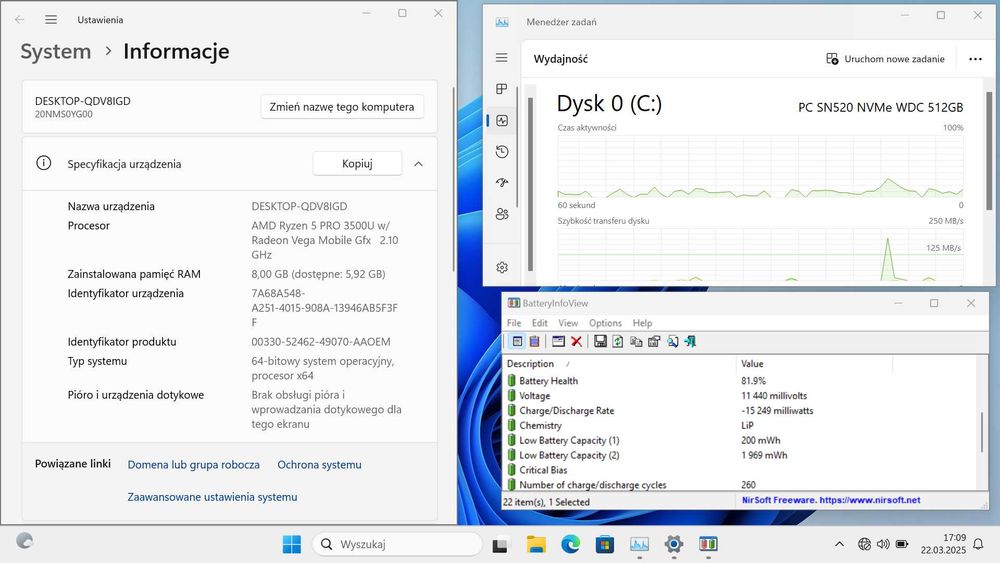Open Domena lub grupa robocza link
Image resolution: width=1000 pixels, height=563 pixels.
pos(193,465)
